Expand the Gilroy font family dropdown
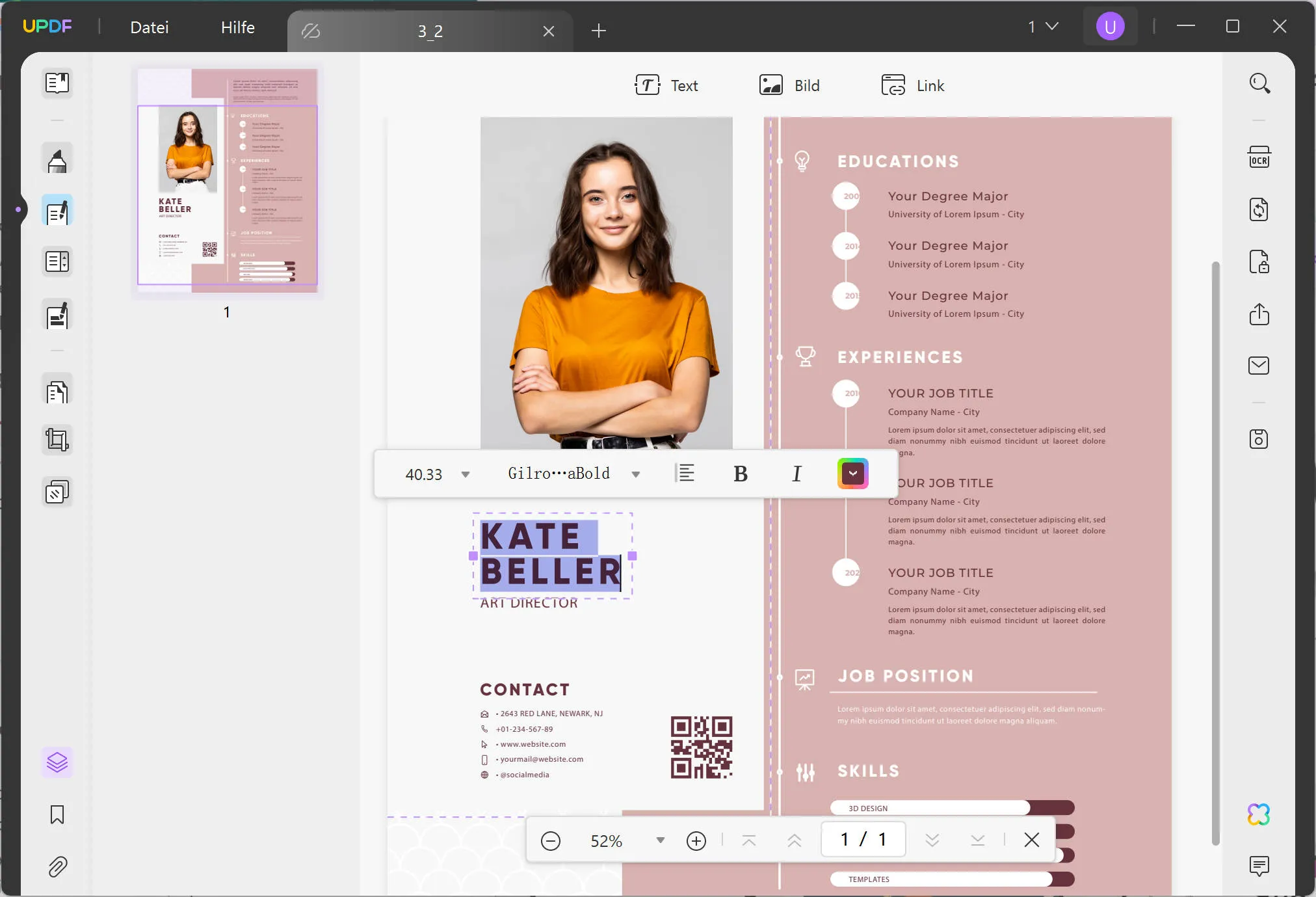This screenshot has width=1316, height=897. (636, 475)
